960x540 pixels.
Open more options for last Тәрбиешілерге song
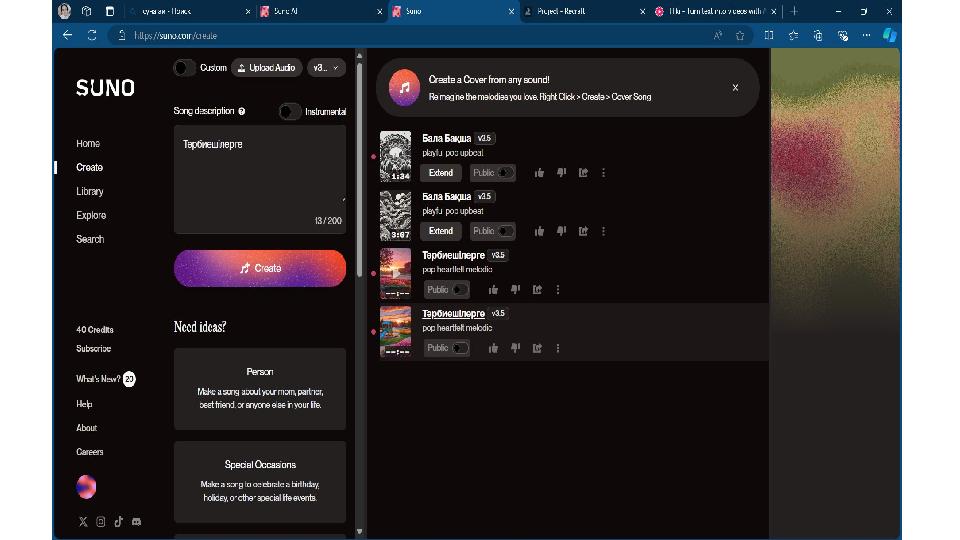pyautogui.click(x=558, y=348)
